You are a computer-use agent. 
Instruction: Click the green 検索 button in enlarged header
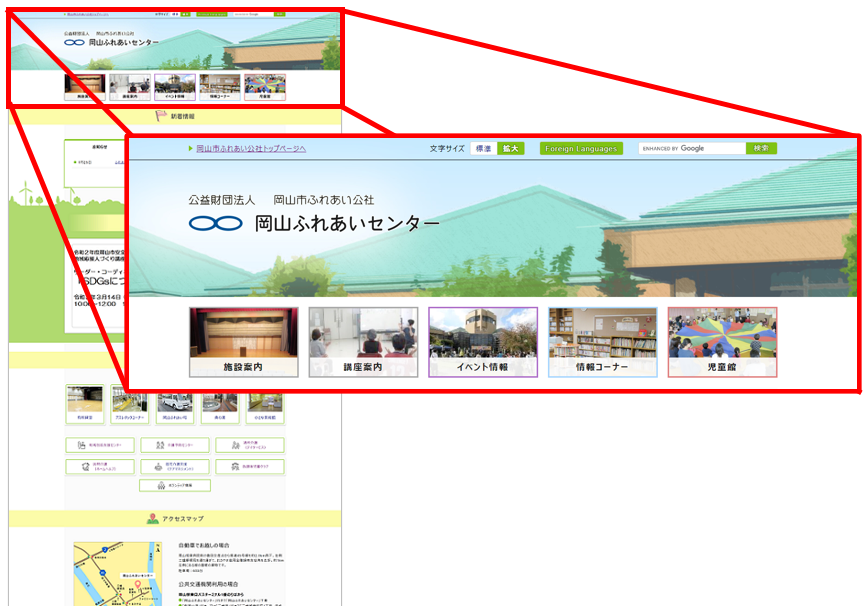(762, 148)
